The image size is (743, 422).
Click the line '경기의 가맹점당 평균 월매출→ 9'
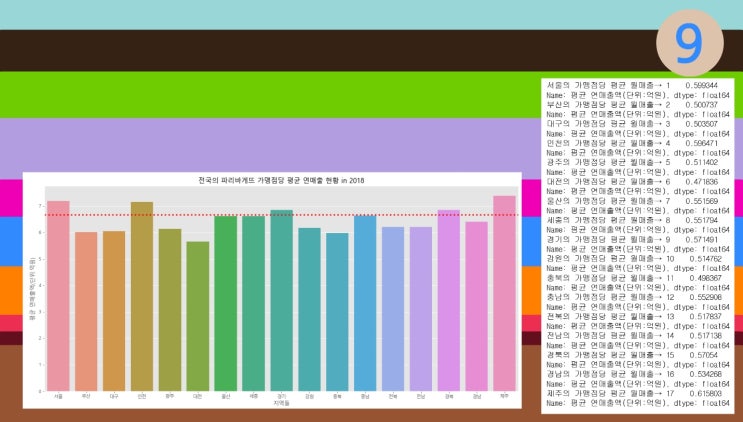pyautogui.click(x=608, y=240)
